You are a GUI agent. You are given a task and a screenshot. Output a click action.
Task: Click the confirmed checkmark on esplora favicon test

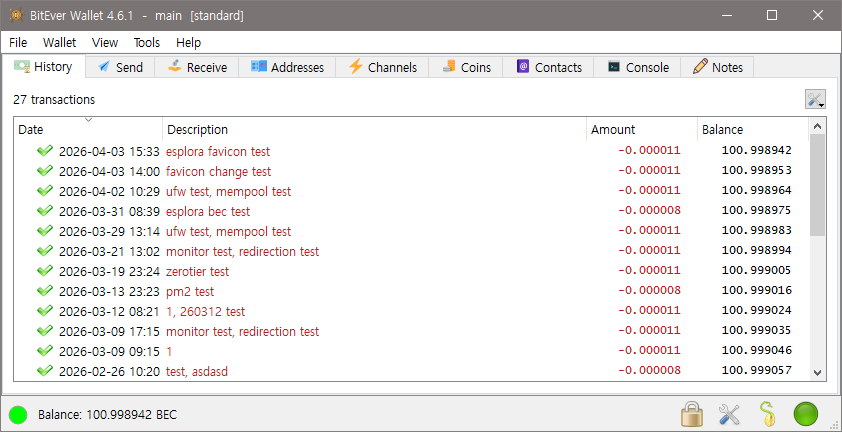44,151
